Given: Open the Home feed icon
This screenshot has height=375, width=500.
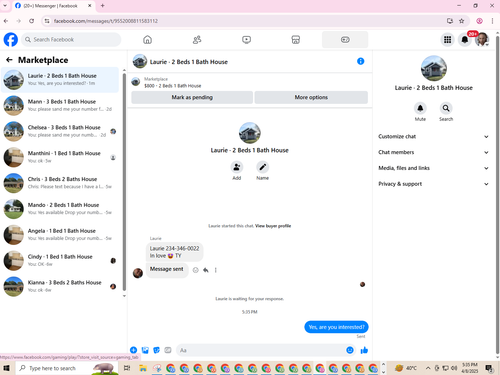Looking at the screenshot, I should click(147, 40).
